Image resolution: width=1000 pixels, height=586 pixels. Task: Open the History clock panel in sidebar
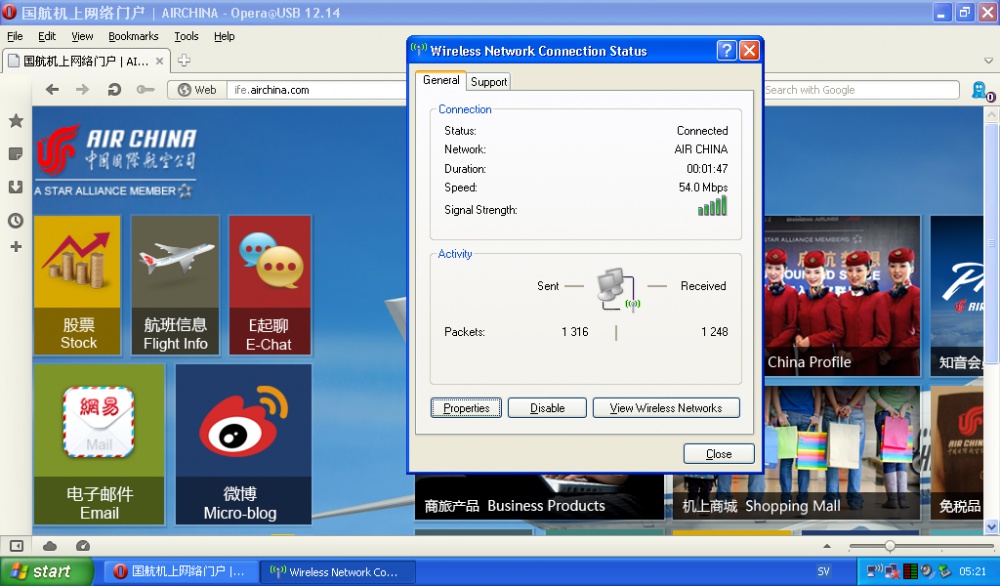click(x=16, y=220)
